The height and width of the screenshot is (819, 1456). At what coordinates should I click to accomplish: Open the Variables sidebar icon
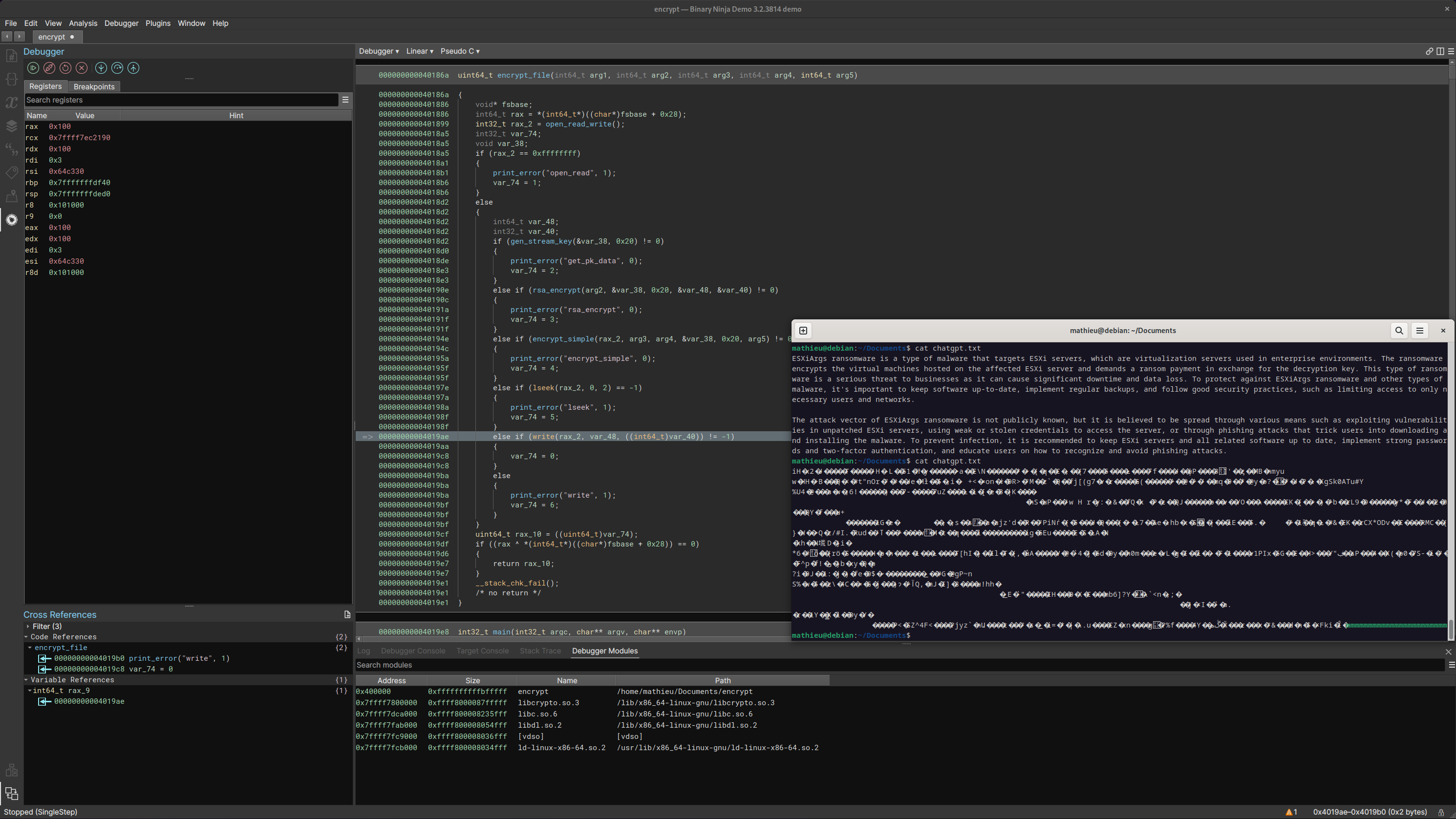click(11, 102)
